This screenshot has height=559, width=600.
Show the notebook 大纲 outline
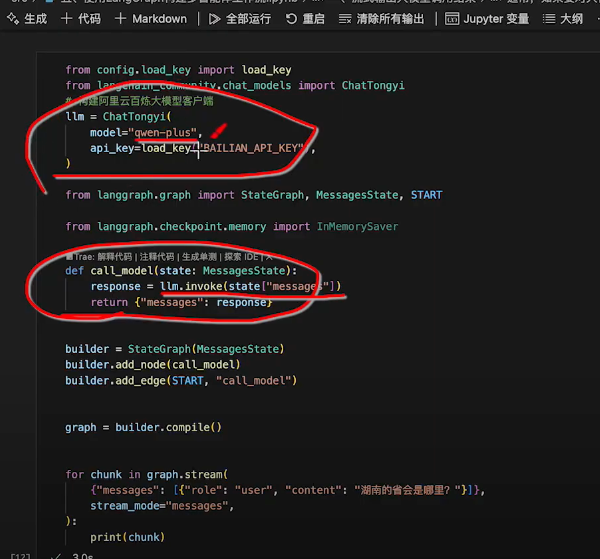point(562,19)
